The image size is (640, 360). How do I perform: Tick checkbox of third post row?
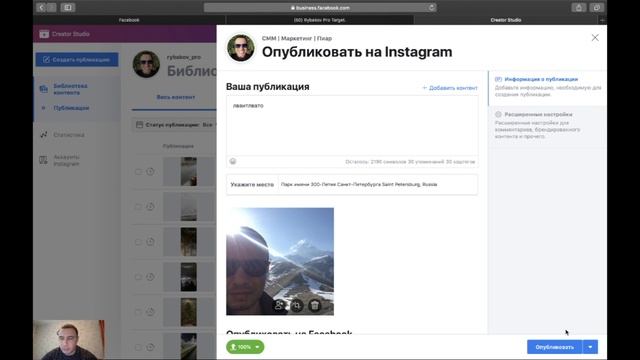[138, 242]
